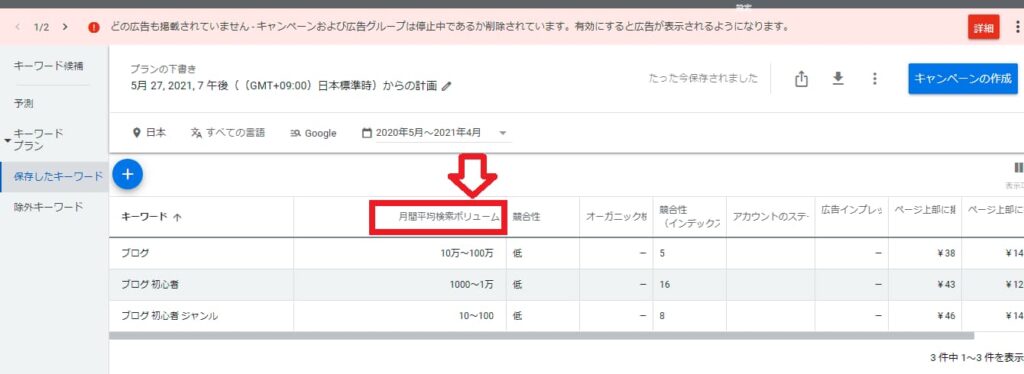
Task: Click the 10万～100万 volume cell
Action: click(x=467, y=253)
